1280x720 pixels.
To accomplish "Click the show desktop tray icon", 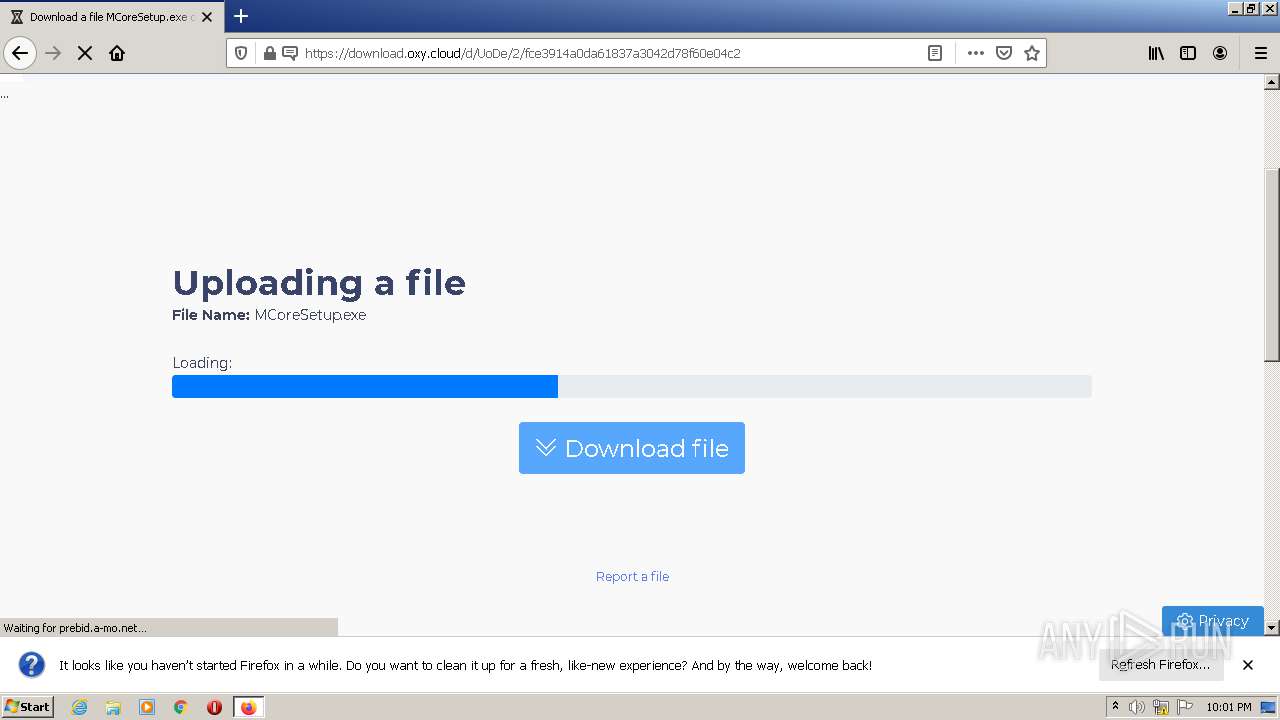I will click(1268, 707).
